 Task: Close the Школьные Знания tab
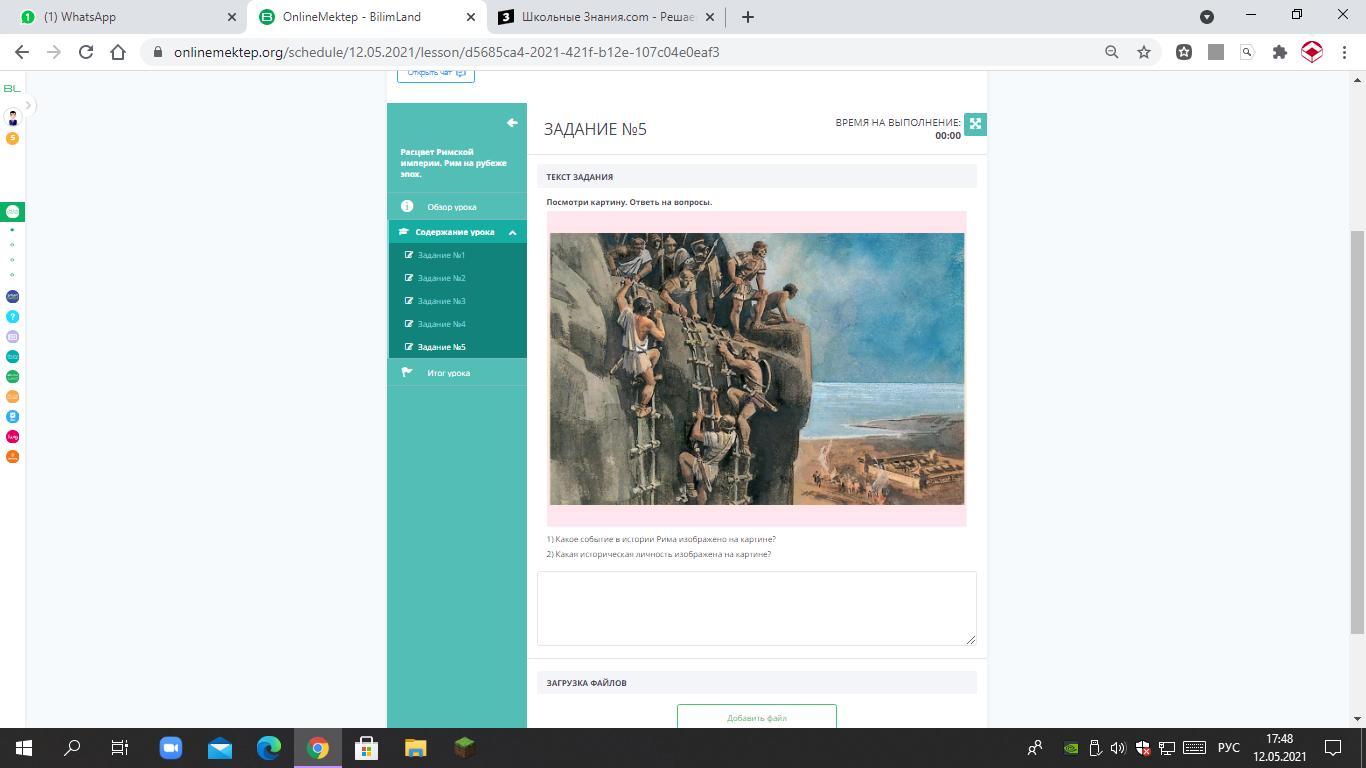710,17
